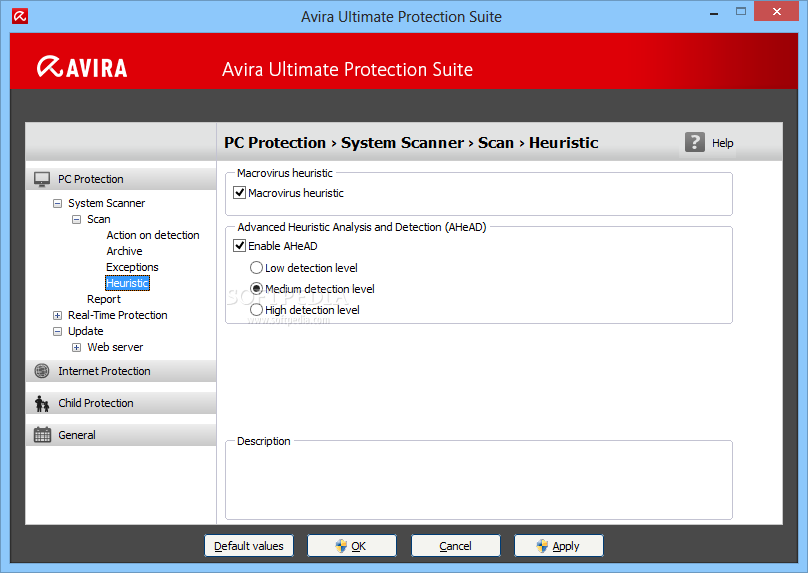Select the Scan tree label

tap(98, 219)
